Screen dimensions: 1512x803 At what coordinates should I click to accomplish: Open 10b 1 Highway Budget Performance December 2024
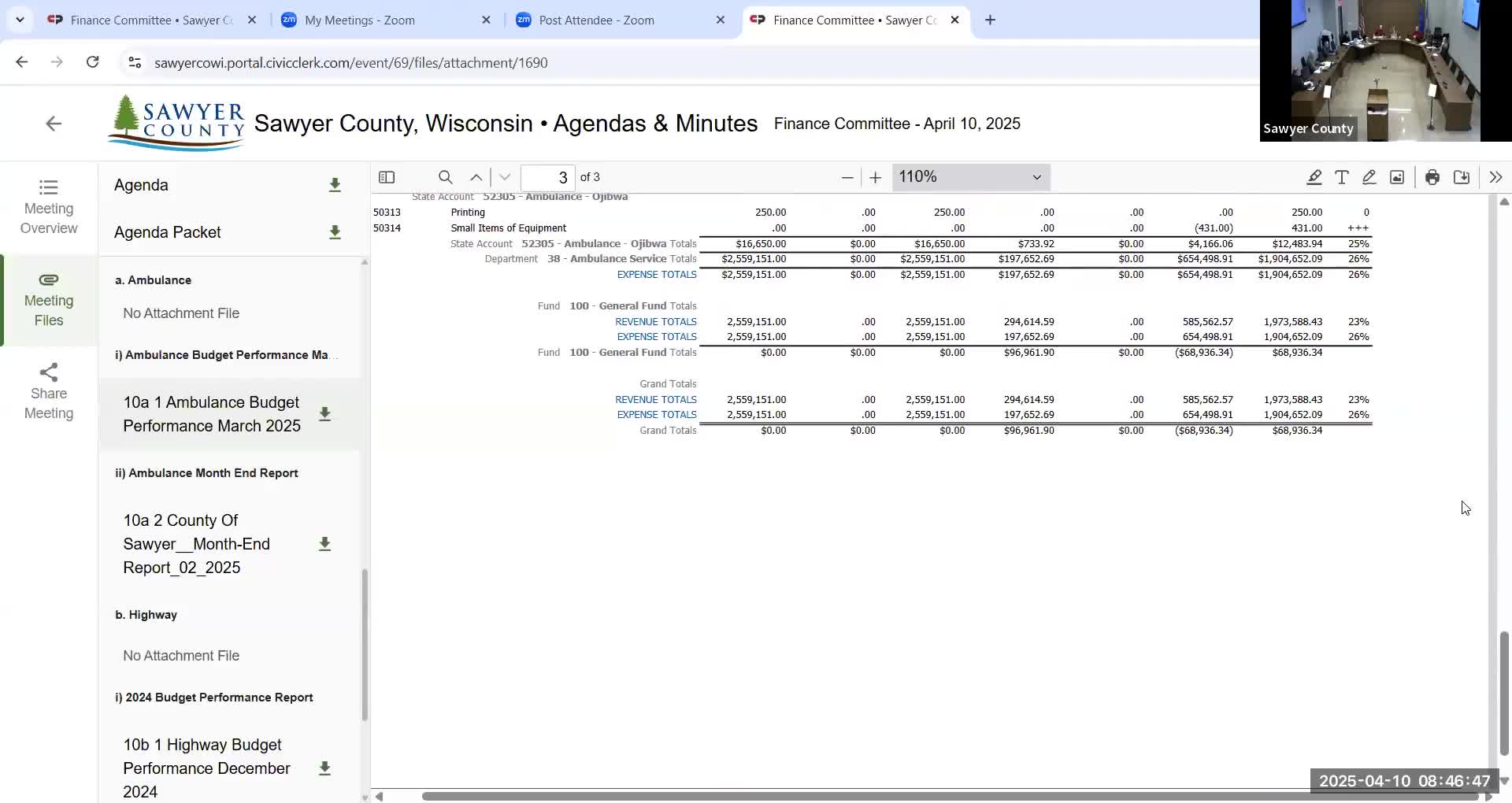point(206,768)
